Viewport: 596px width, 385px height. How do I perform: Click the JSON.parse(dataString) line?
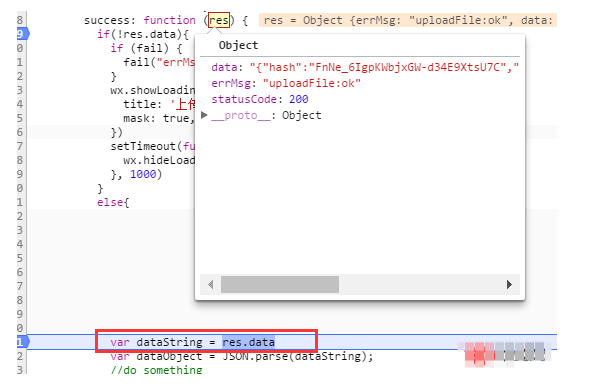click(242, 356)
